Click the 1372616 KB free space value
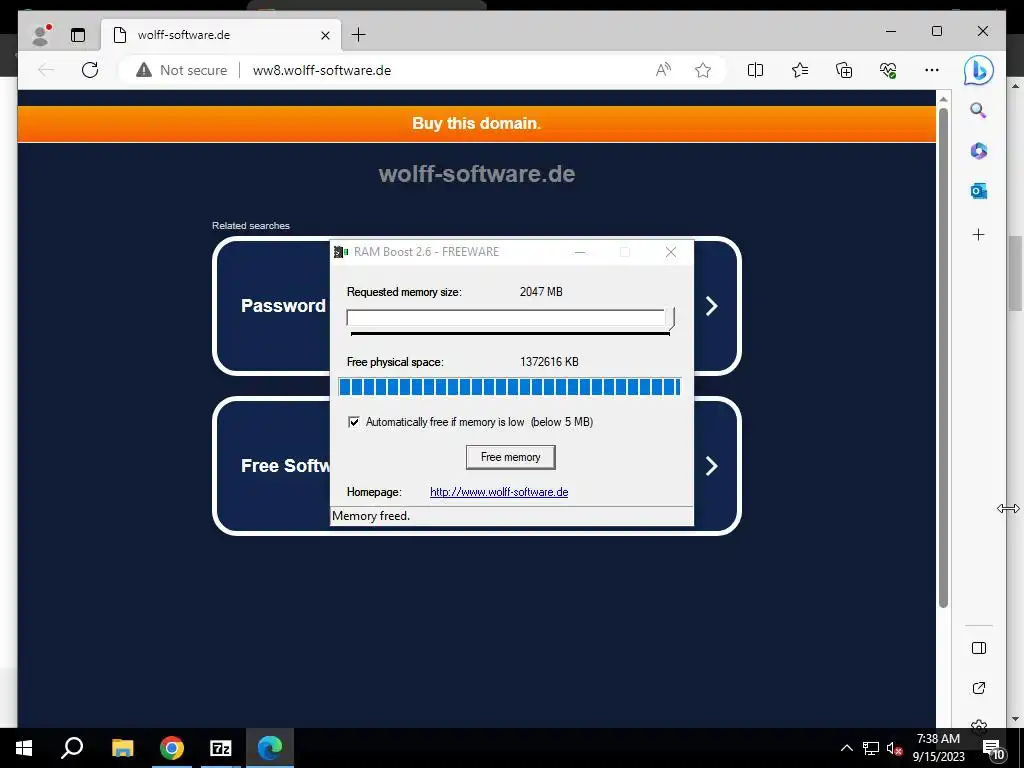This screenshot has width=1024, height=768. coord(549,362)
